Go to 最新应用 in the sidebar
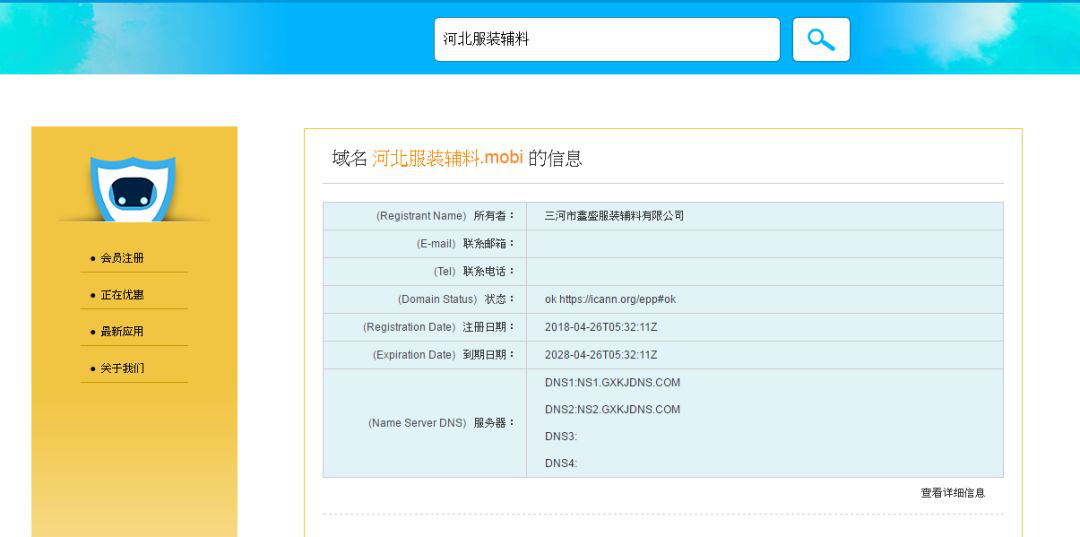Image resolution: width=1080 pixels, height=537 pixels. pos(123,332)
